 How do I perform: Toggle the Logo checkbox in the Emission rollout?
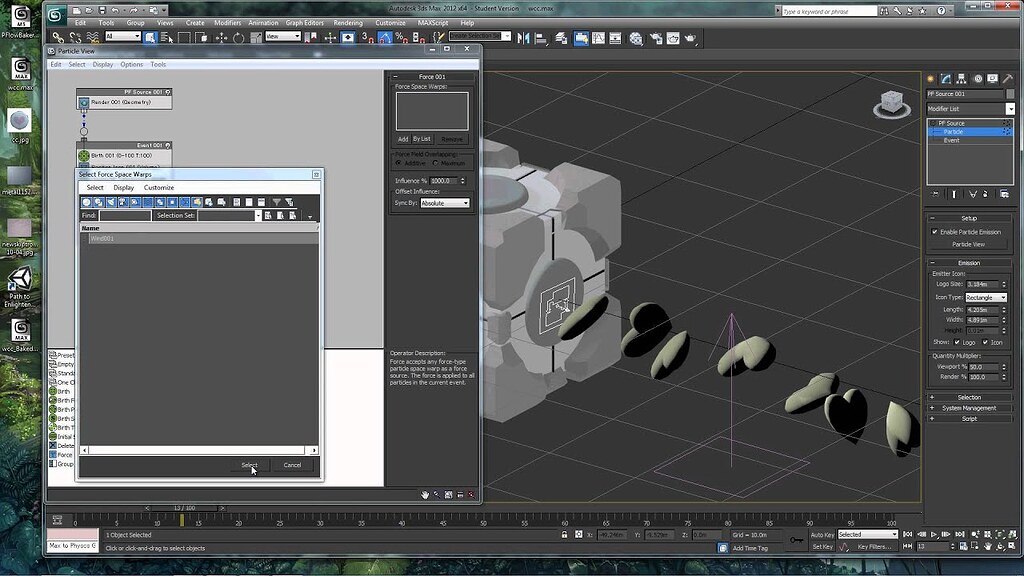click(956, 343)
